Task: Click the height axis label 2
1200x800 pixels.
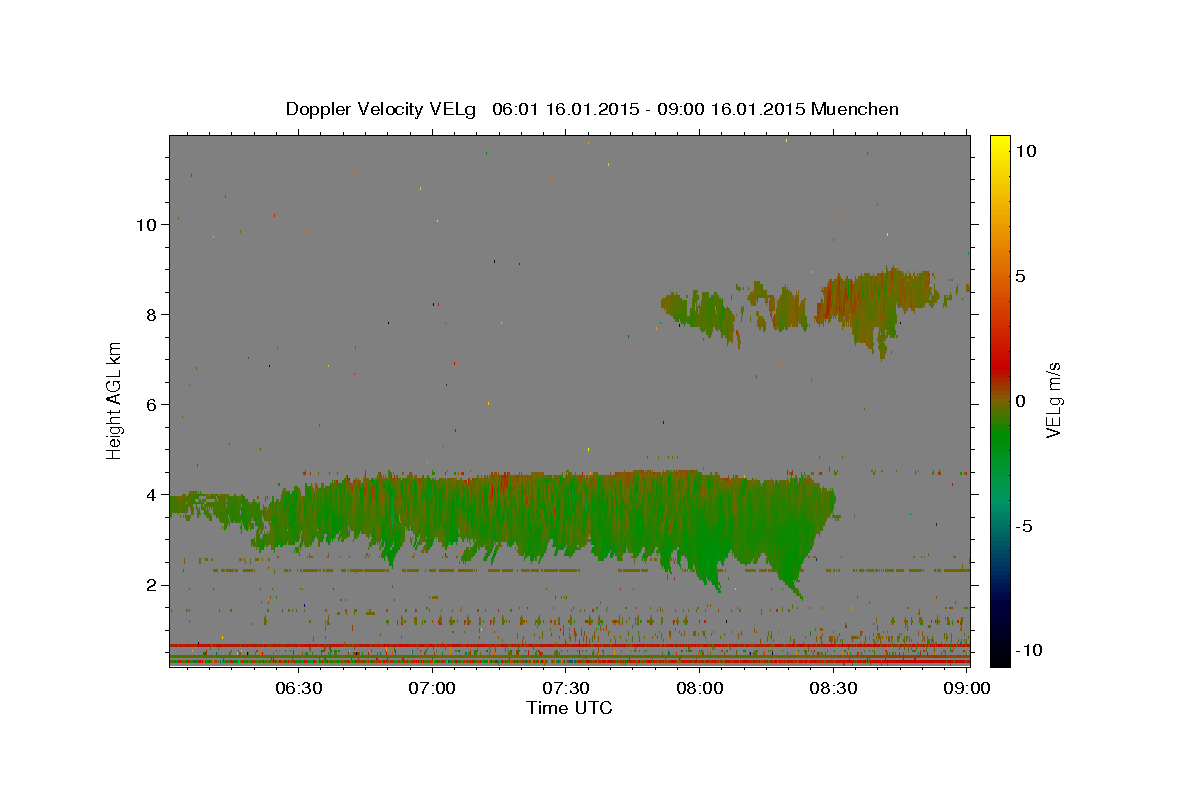Action: click(152, 585)
